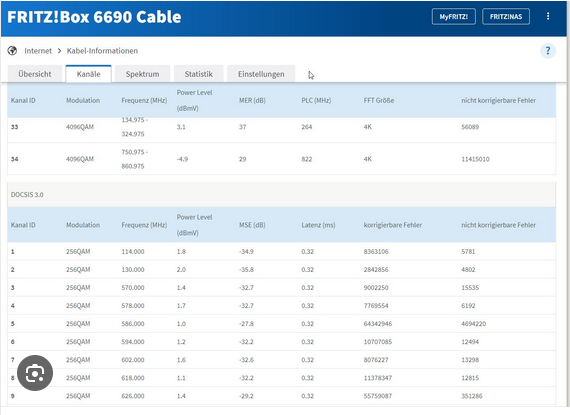Click MSE value -35.8
Viewport: 570px width, 415px height.
246,270
